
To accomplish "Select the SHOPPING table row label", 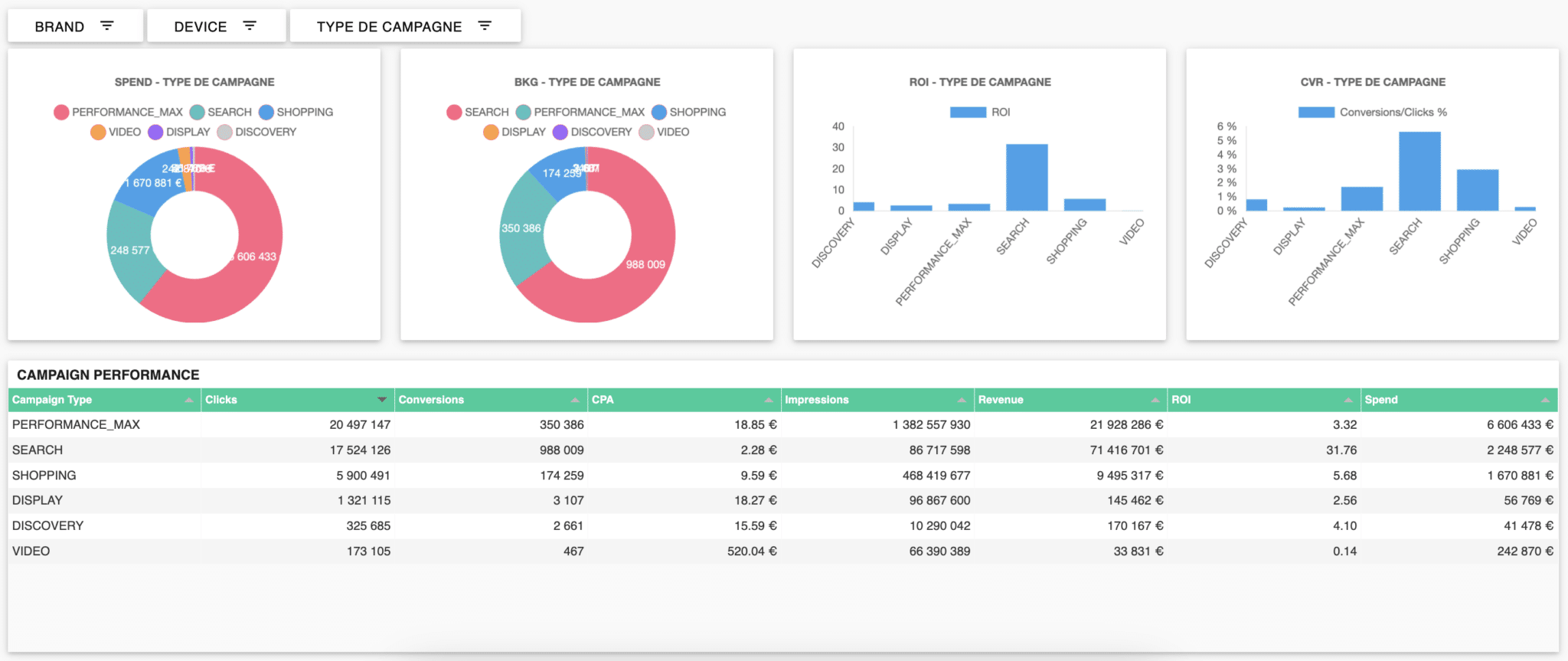I will coord(44,475).
